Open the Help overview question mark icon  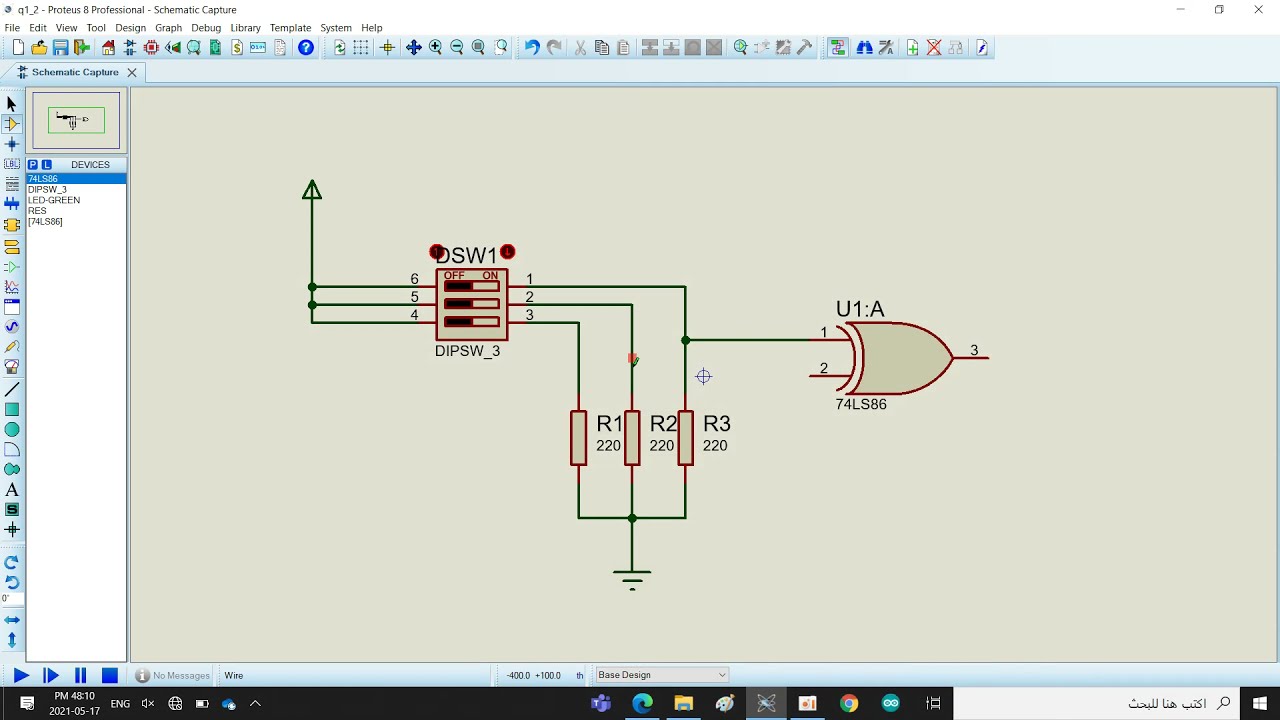point(306,47)
